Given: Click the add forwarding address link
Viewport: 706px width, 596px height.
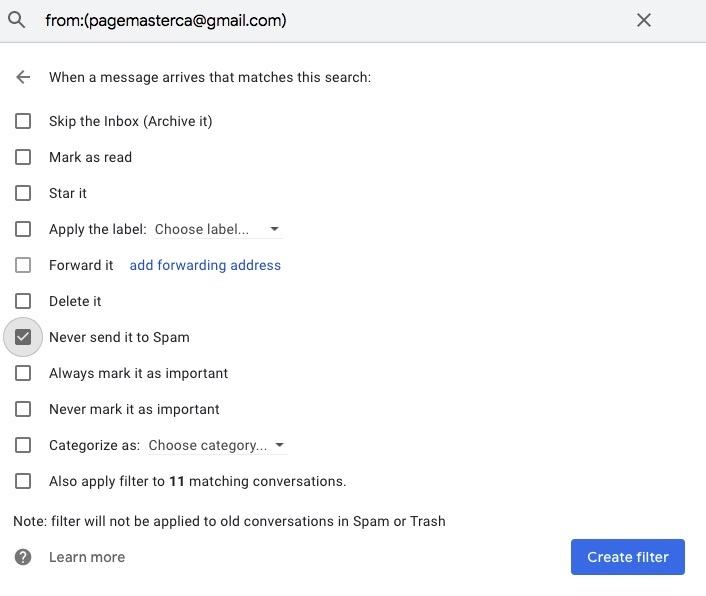Looking at the screenshot, I should 205,265.
